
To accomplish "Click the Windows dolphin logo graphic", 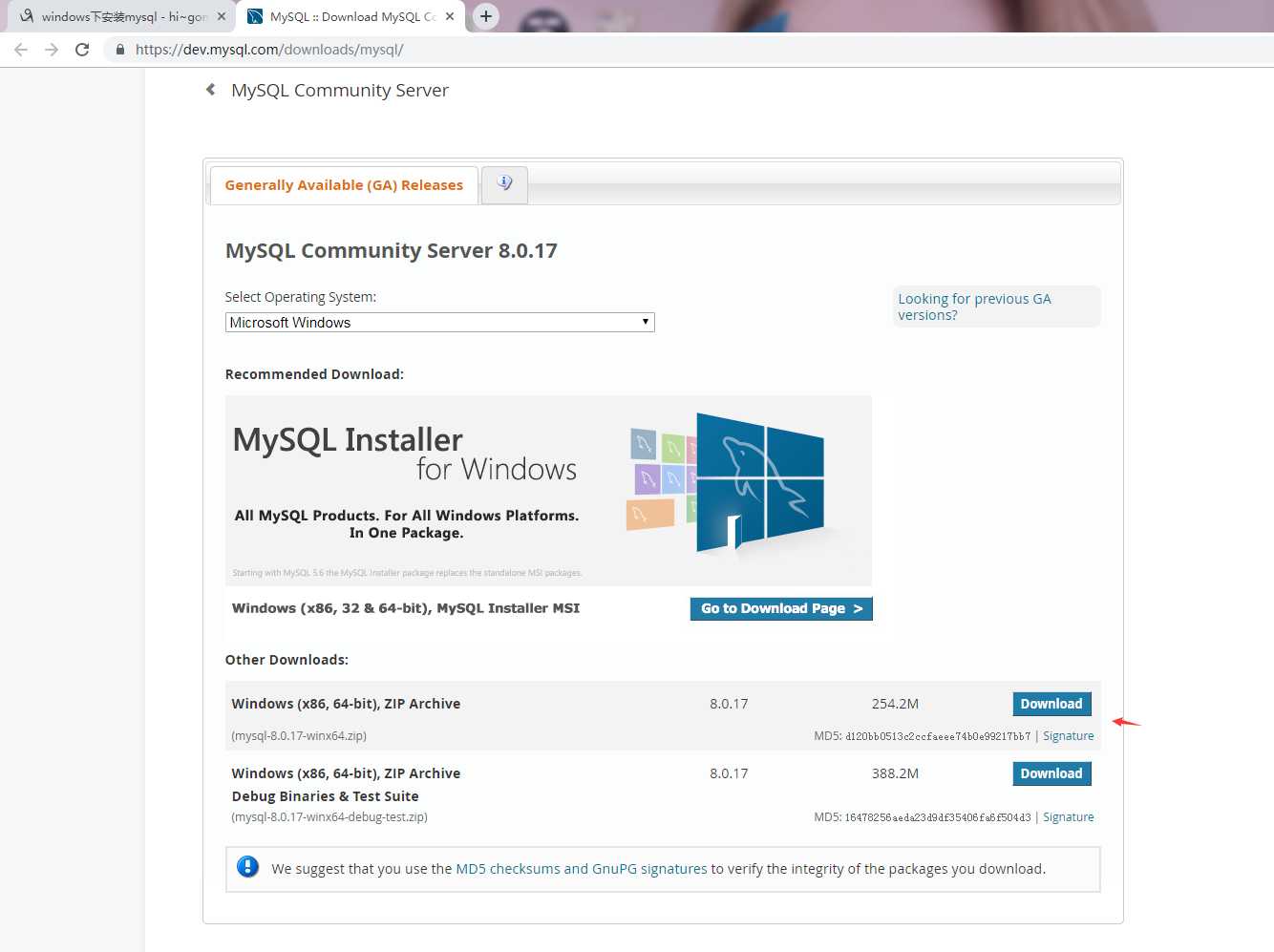I will click(x=759, y=483).
